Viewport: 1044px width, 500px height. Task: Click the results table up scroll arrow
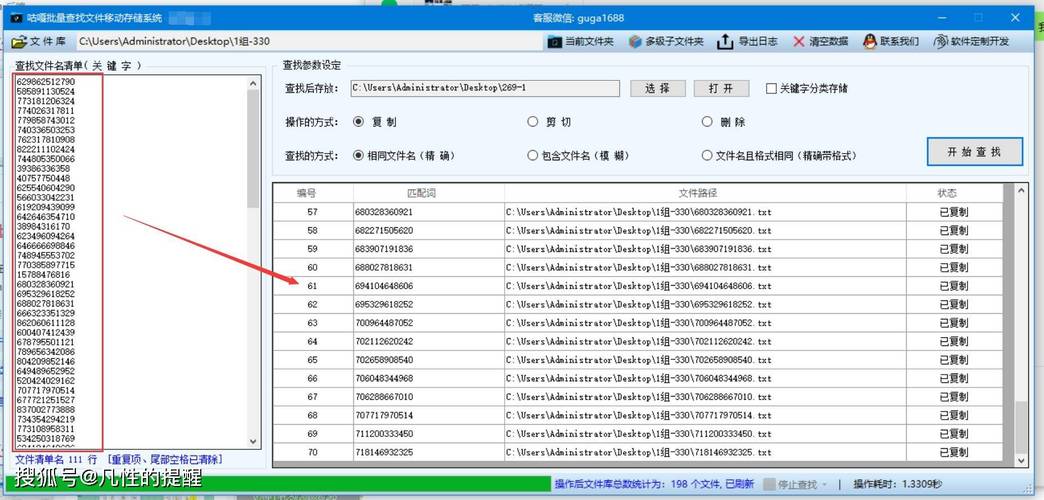click(x=1021, y=190)
